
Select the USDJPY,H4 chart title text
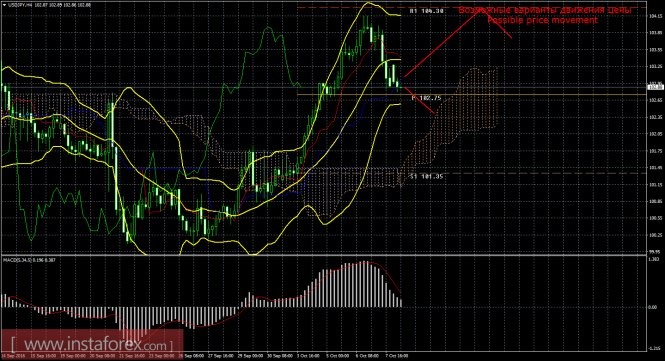(x=20, y=5)
